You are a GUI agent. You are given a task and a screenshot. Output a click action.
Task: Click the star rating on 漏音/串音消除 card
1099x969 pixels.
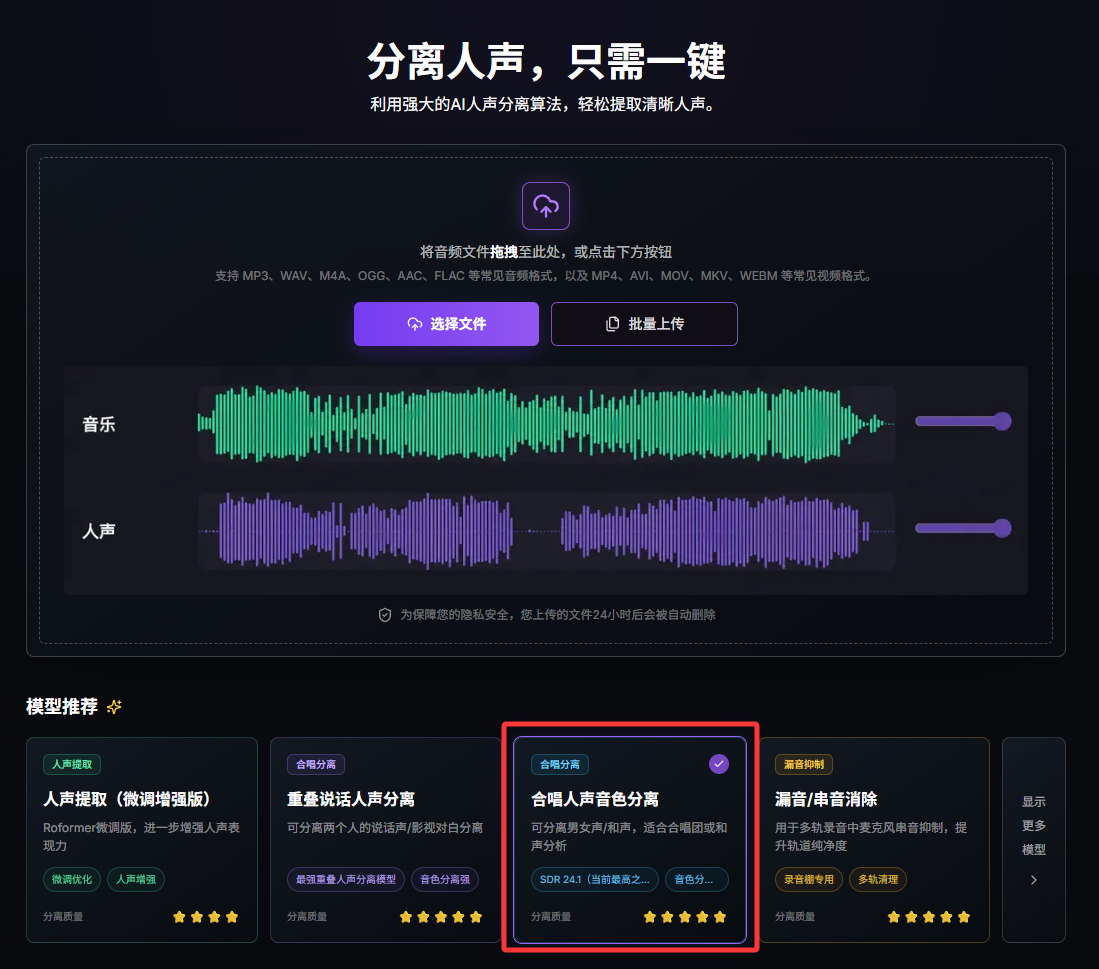(x=929, y=917)
